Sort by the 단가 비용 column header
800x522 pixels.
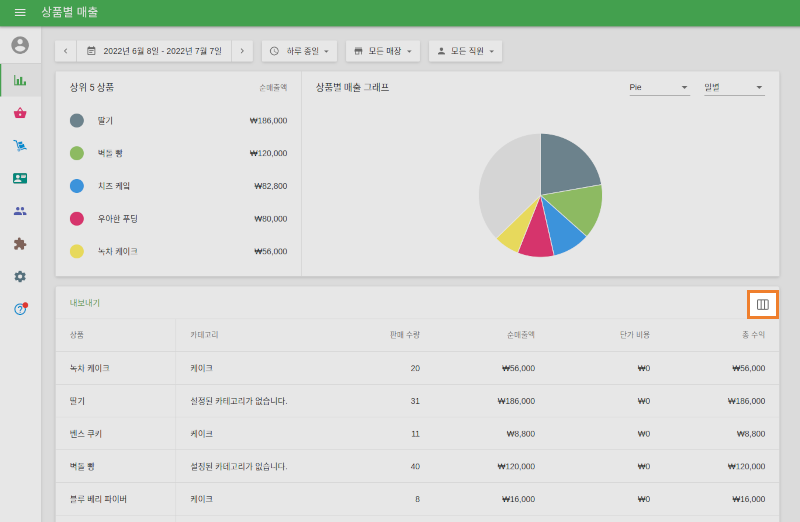coord(635,335)
